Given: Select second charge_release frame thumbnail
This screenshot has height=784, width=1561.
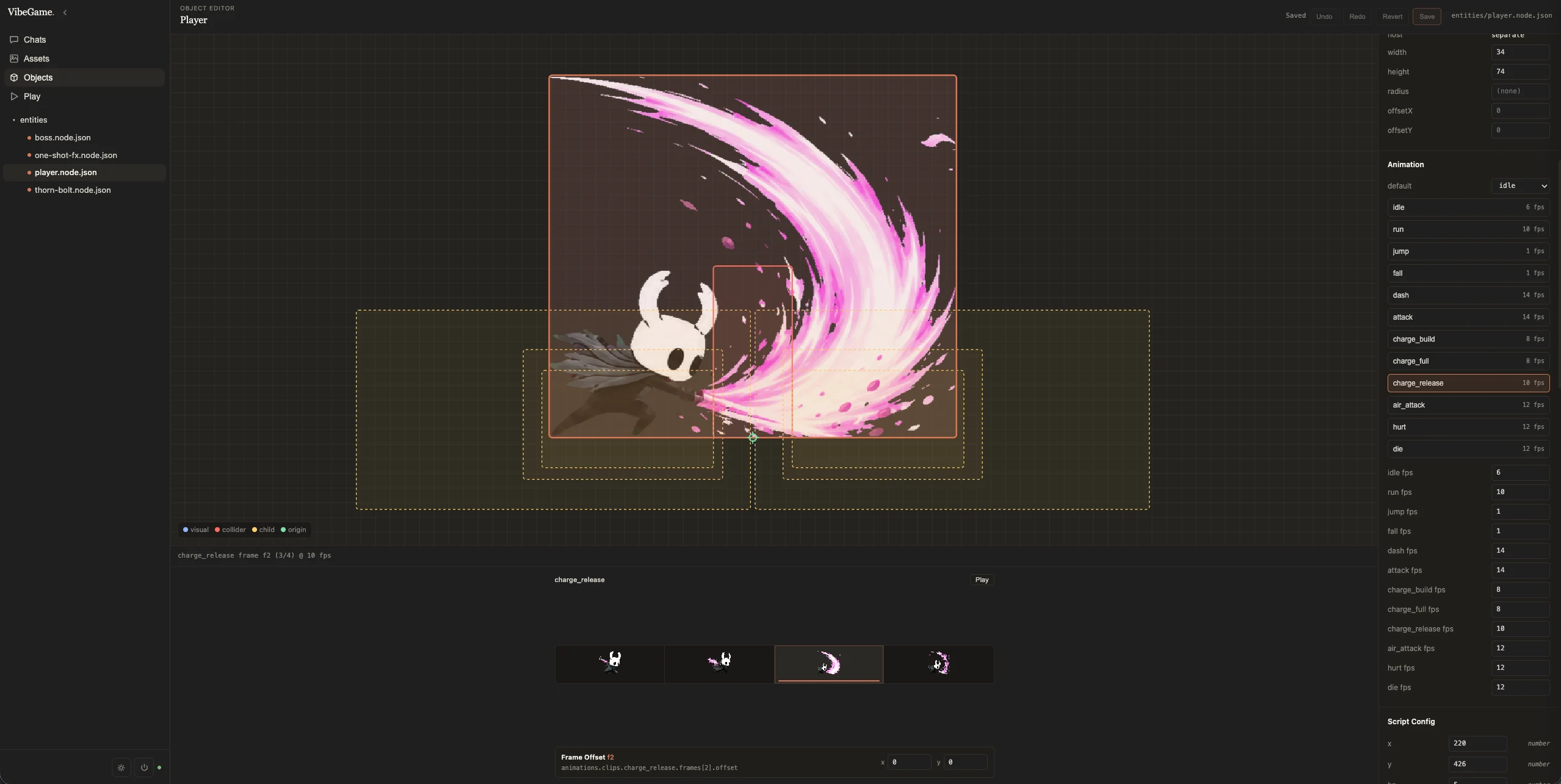Looking at the screenshot, I should (719, 664).
